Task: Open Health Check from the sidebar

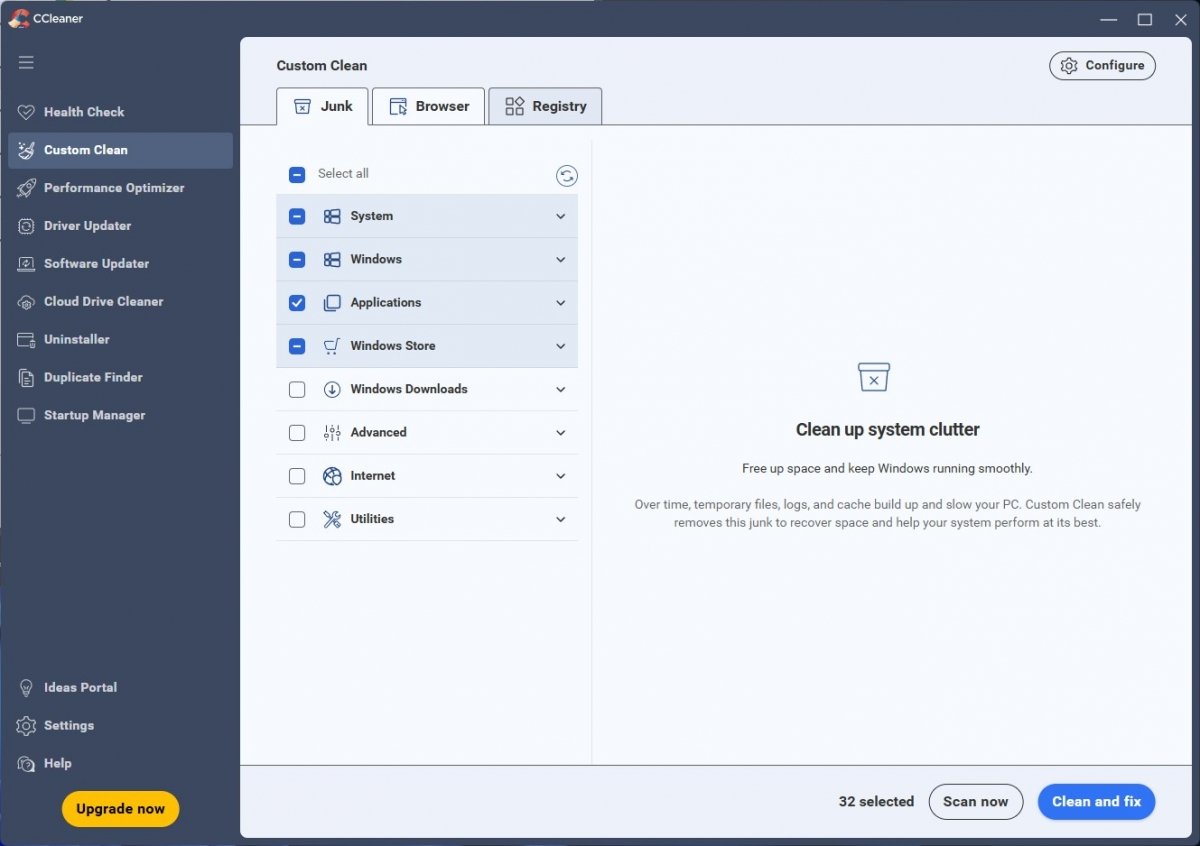Action: (84, 112)
